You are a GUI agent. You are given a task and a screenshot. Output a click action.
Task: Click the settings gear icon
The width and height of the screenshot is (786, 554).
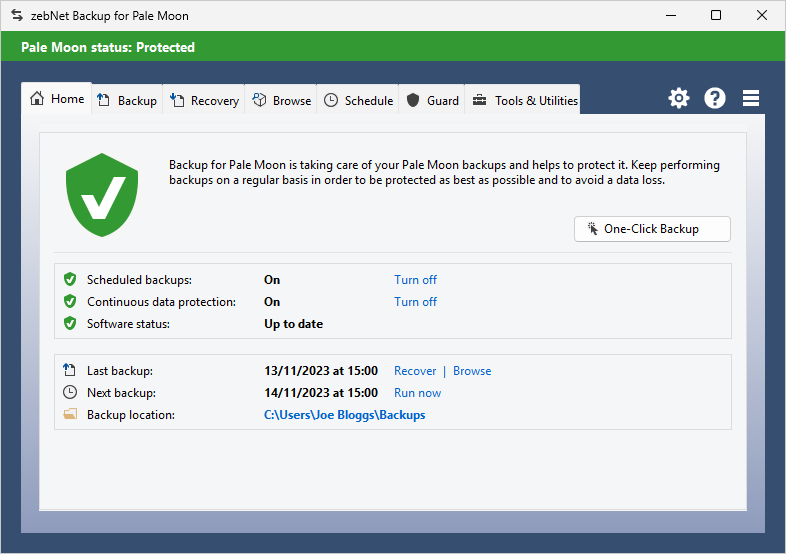coord(679,98)
